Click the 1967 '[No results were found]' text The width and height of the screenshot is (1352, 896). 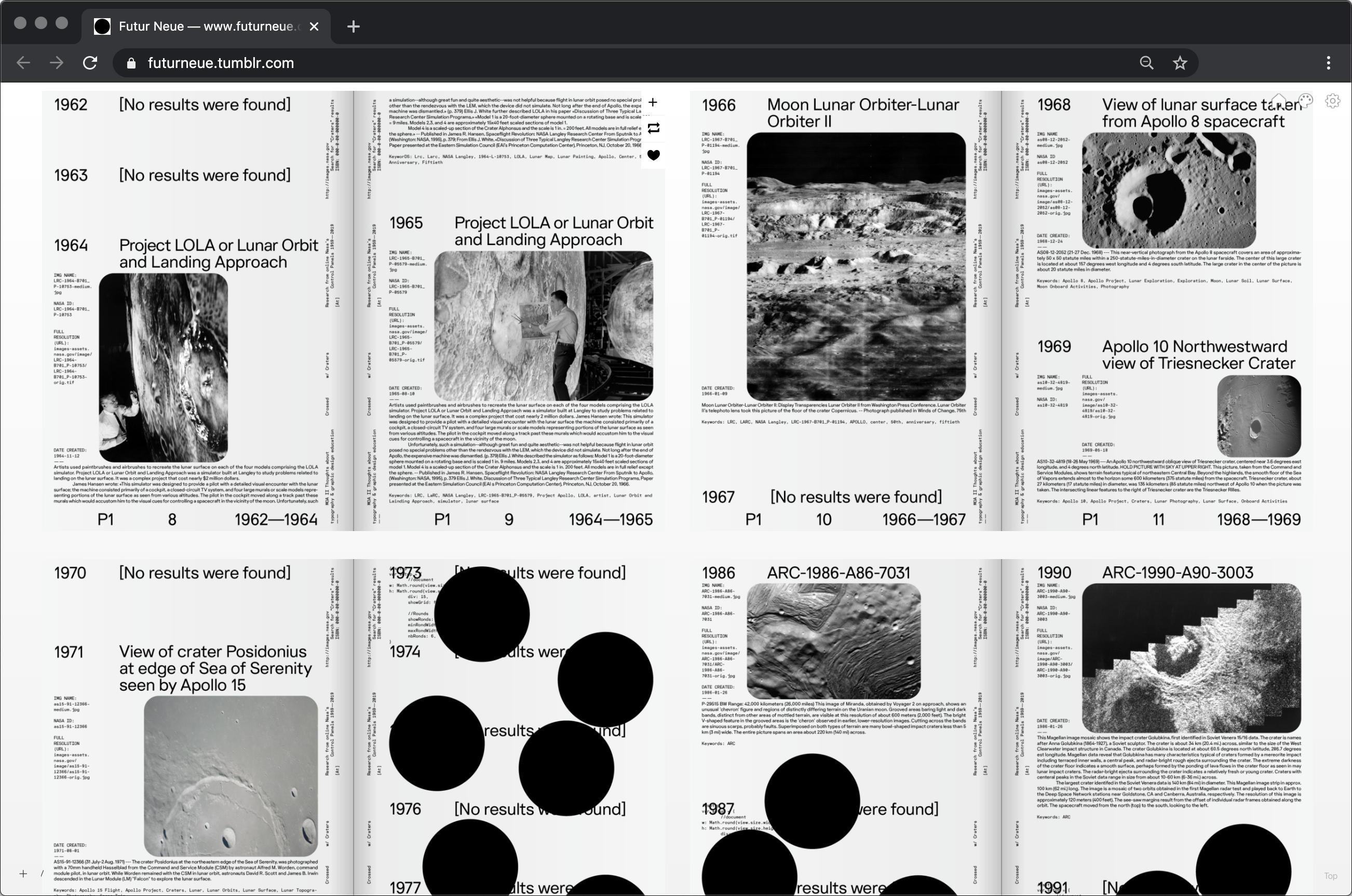pos(856,497)
